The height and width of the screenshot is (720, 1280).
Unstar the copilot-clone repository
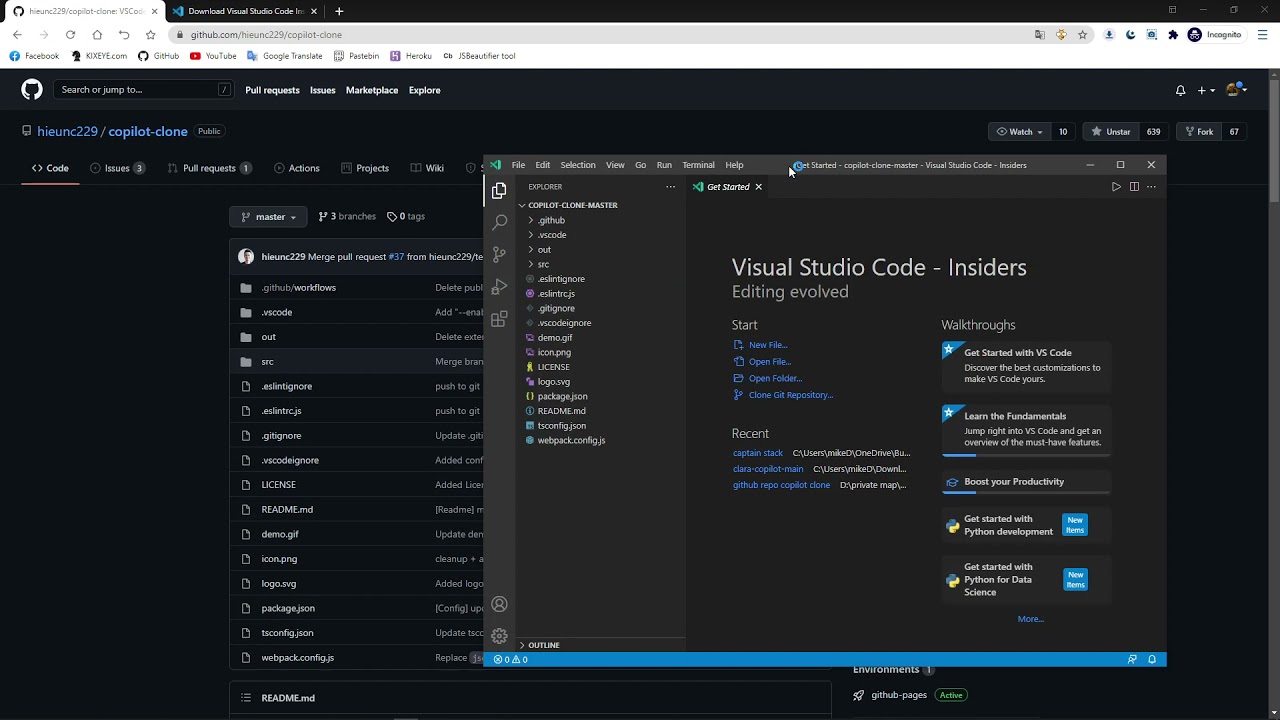(1111, 132)
